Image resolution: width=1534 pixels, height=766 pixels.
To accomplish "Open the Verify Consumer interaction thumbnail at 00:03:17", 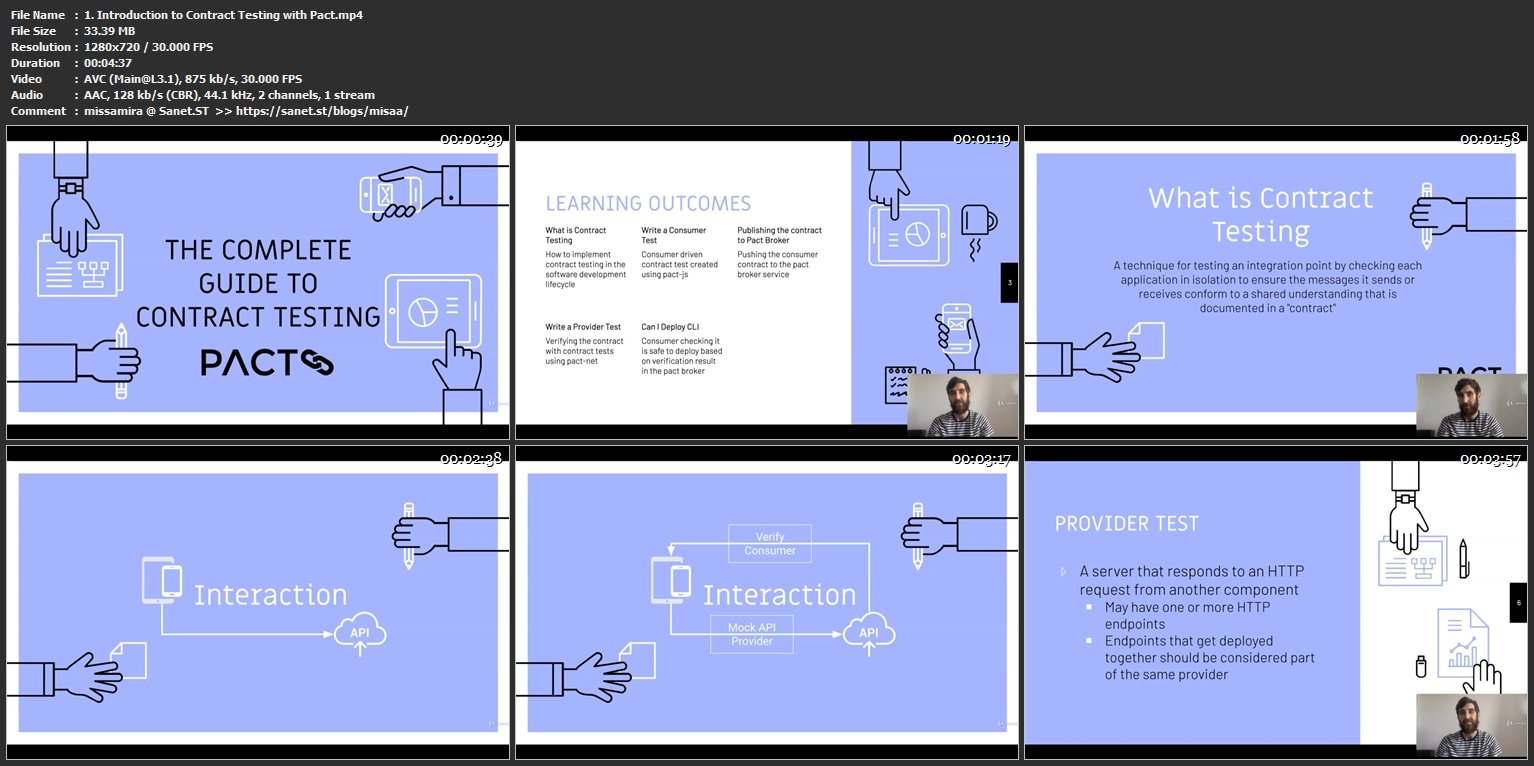I will (767, 603).
